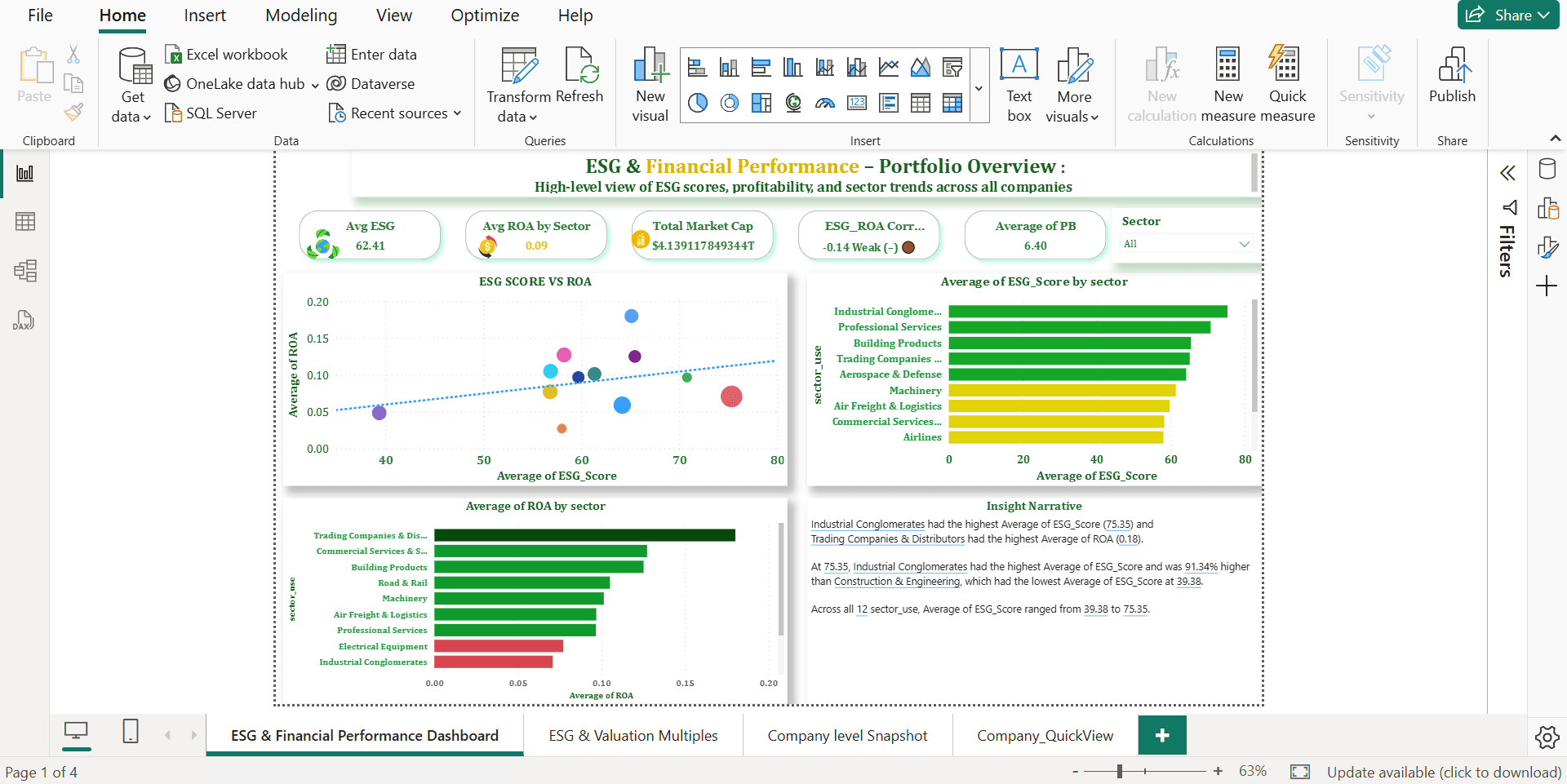
Task: Open DAX query view in left sidebar
Action: click(x=24, y=320)
